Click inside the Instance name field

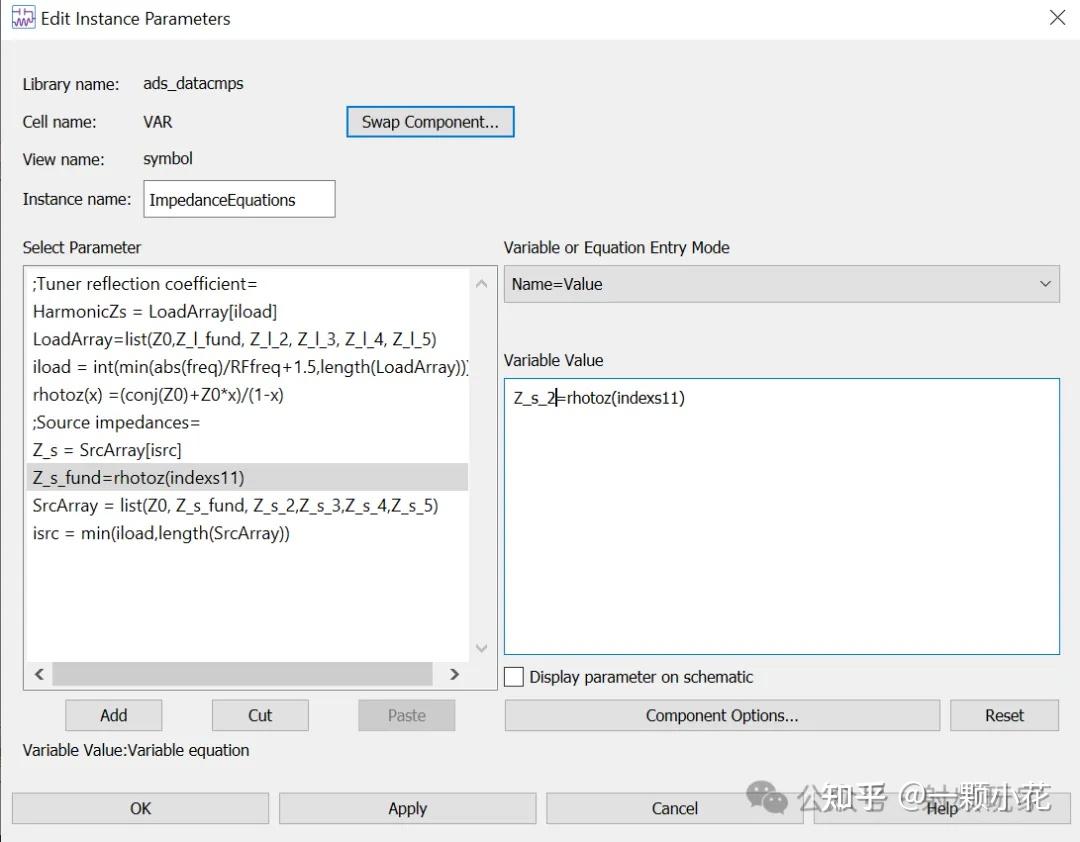pos(238,199)
